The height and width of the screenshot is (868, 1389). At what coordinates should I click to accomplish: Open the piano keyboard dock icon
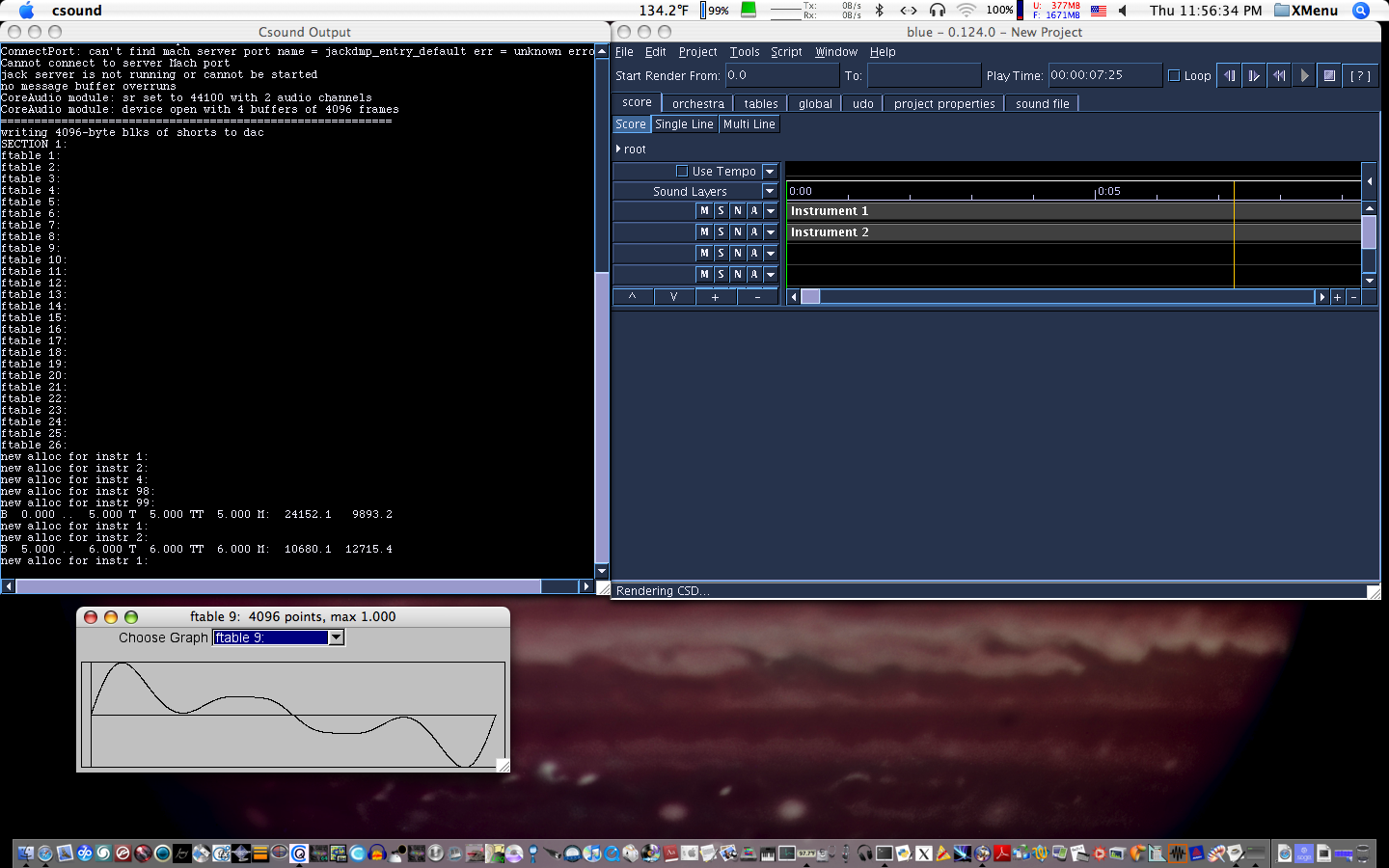767,853
